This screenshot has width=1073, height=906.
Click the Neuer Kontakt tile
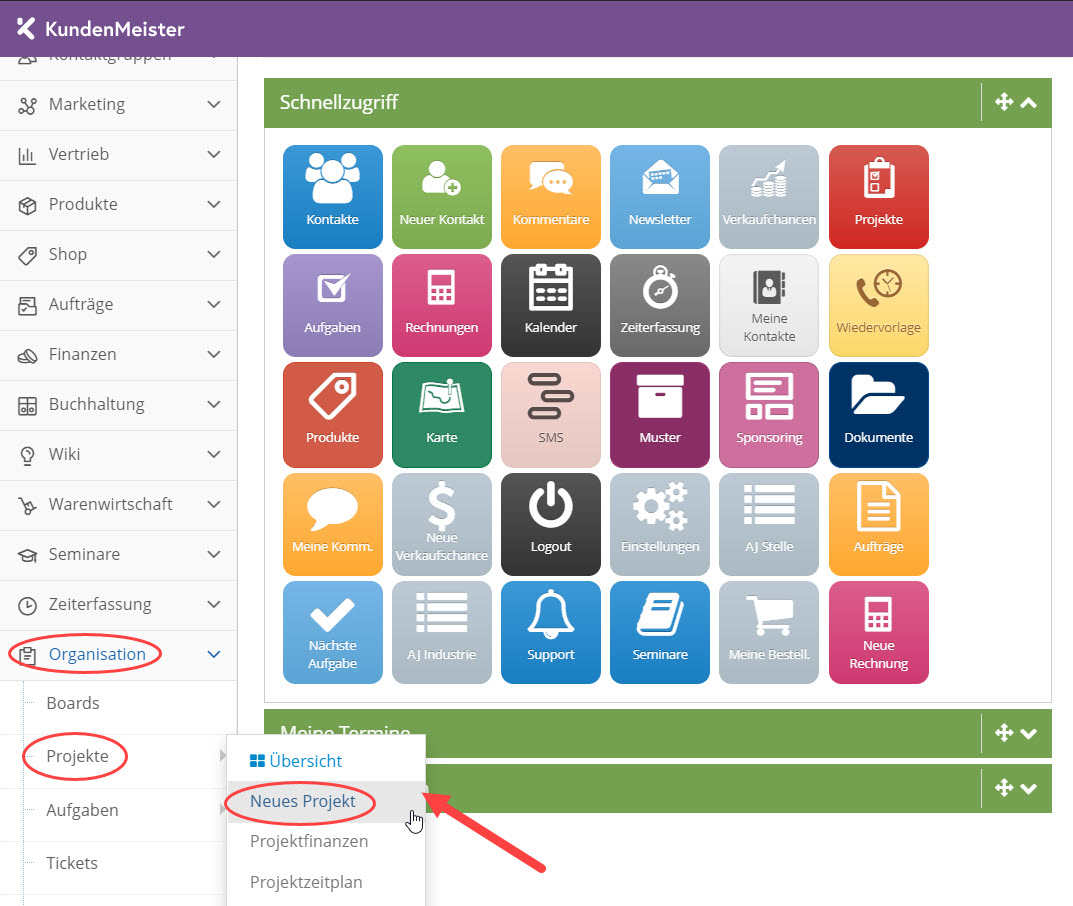coord(441,196)
